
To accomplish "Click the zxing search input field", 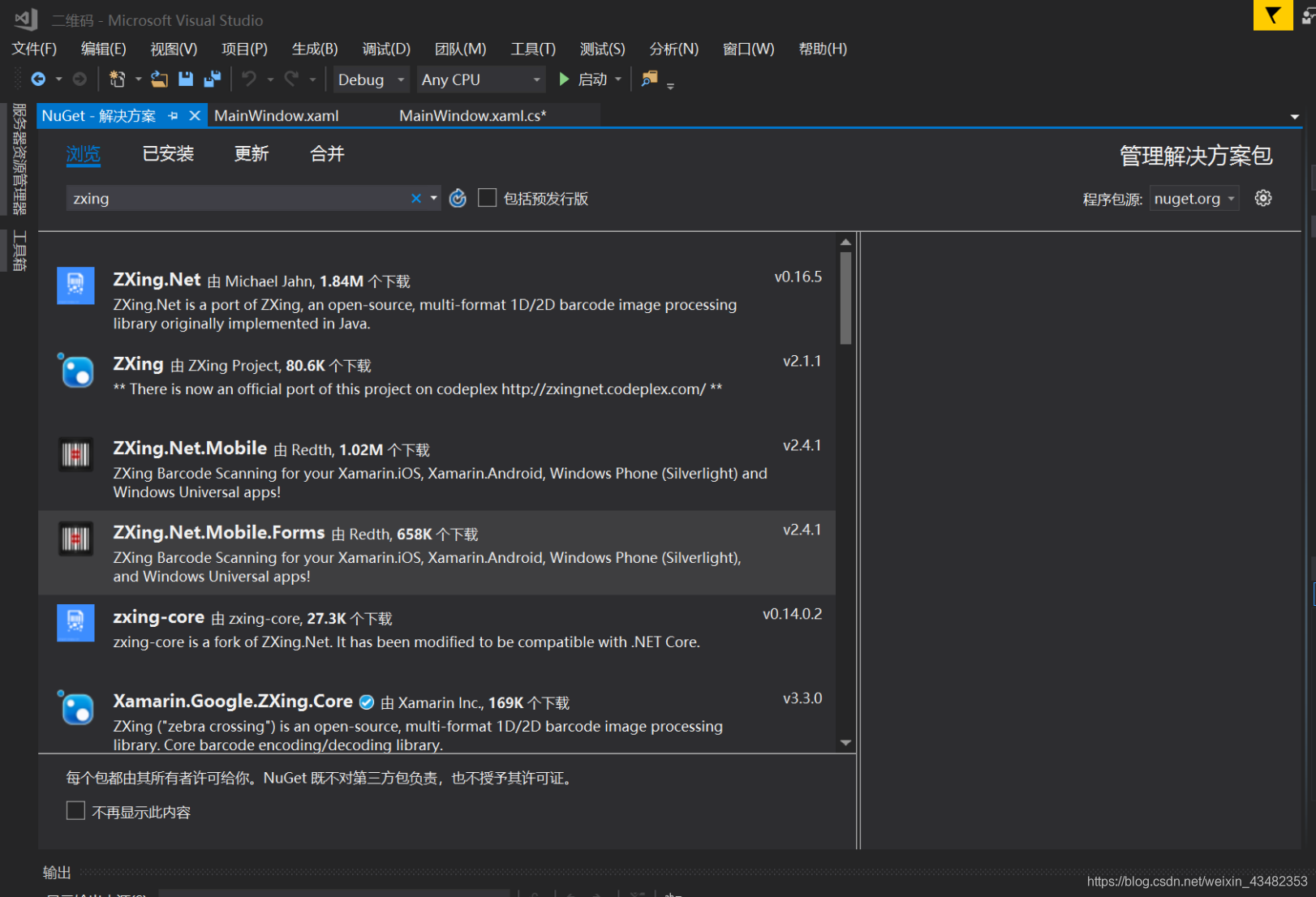I will [239, 199].
